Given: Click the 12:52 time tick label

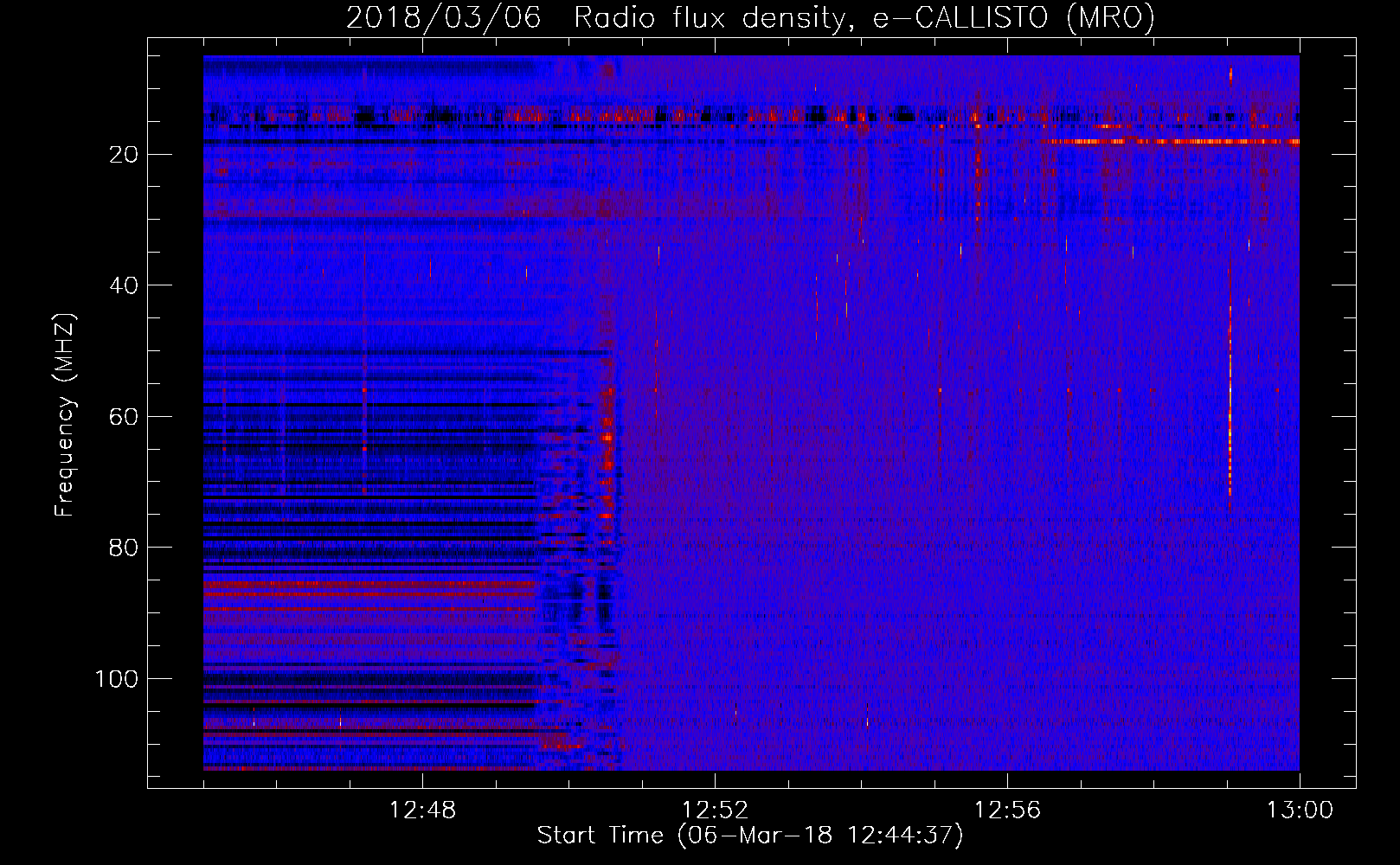Looking at the screenshot, I should [715, 811].
